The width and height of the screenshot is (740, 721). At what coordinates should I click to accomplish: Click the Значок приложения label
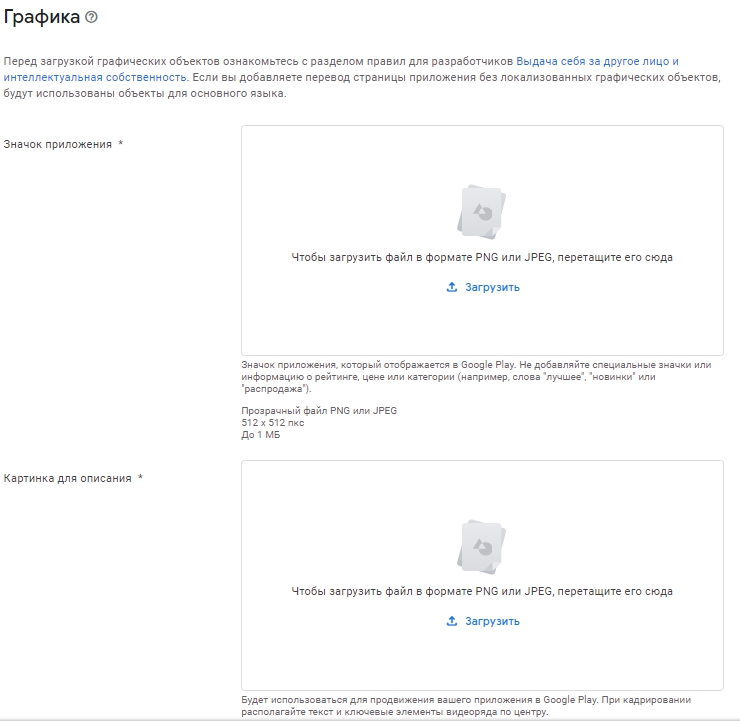coord(58,144)
